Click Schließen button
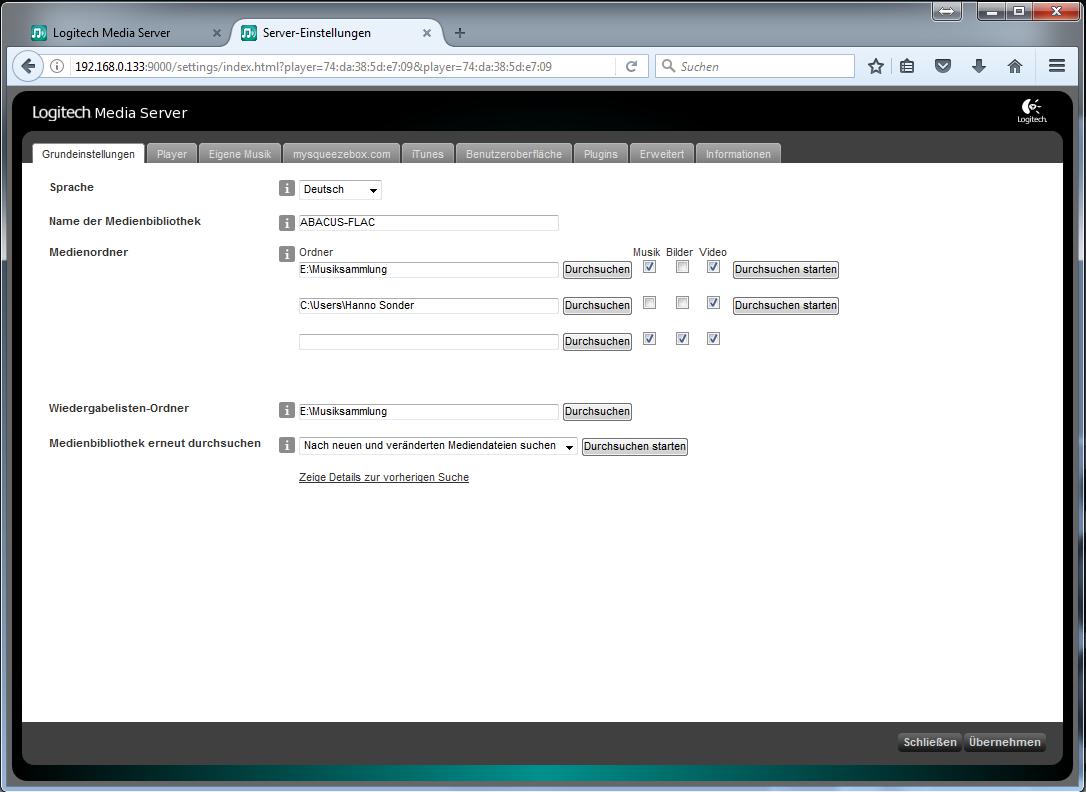 point(929,742)
